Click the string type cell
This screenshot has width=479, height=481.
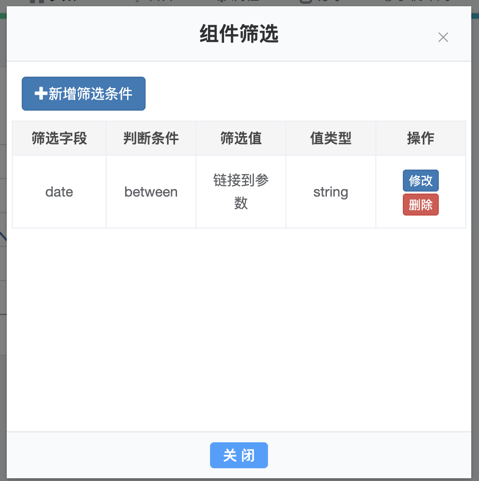[x=331, y=192]
